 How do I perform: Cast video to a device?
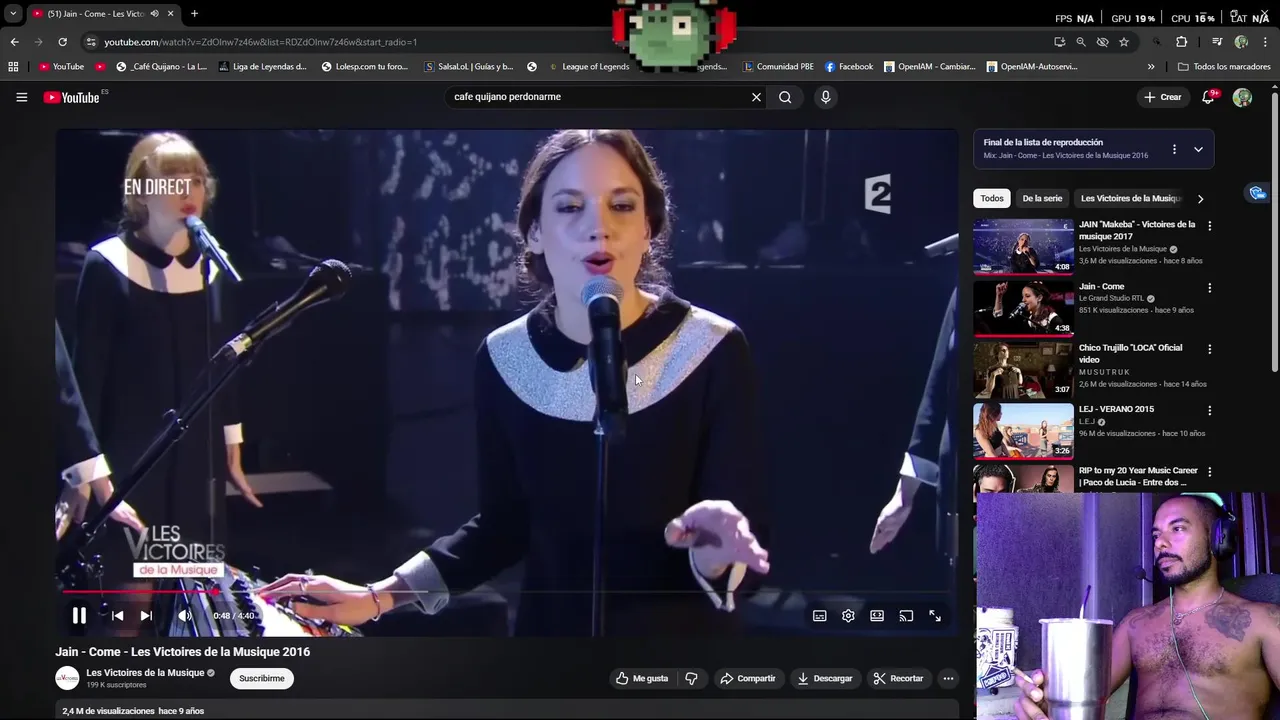906,616
